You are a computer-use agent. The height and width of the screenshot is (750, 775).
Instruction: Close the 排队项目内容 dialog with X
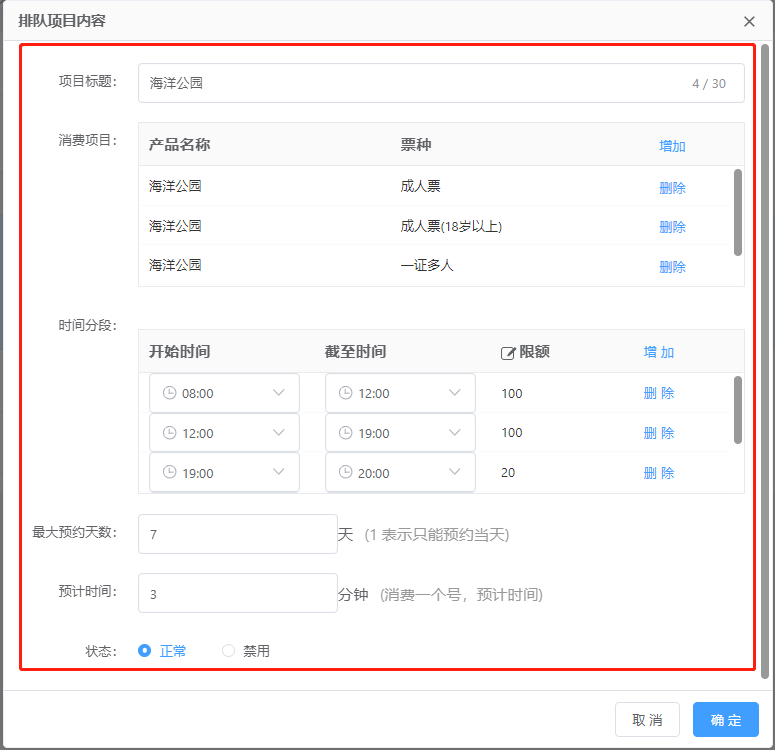(x=749, y=21)
